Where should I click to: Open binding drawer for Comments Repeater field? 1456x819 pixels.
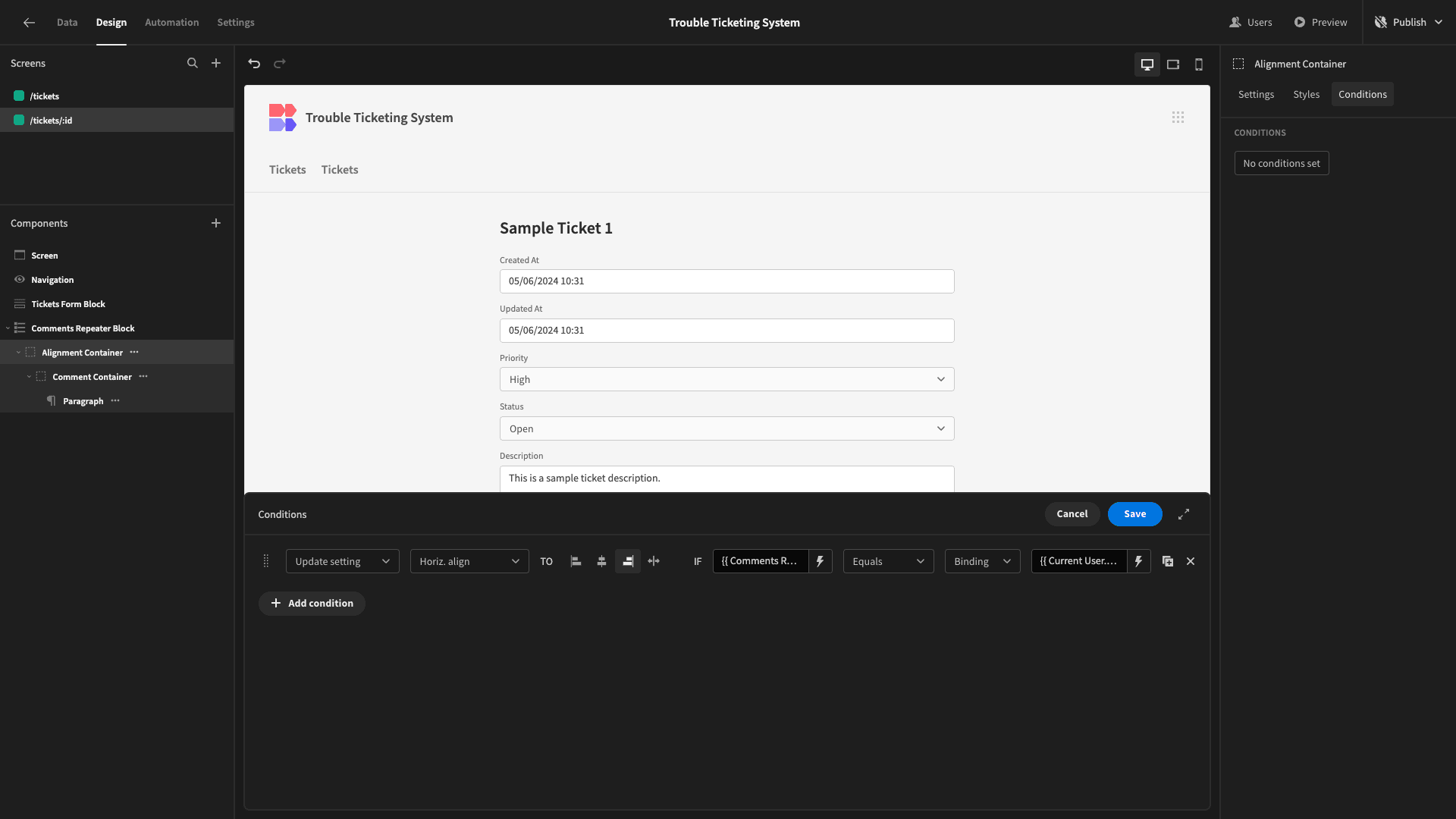tap(821, 561)
